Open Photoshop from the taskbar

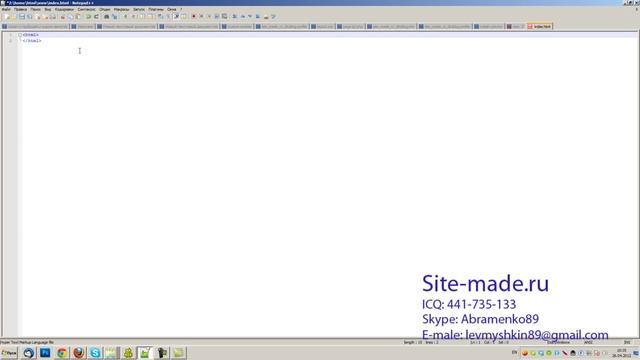pyautogui.click(x=45, y=353)
